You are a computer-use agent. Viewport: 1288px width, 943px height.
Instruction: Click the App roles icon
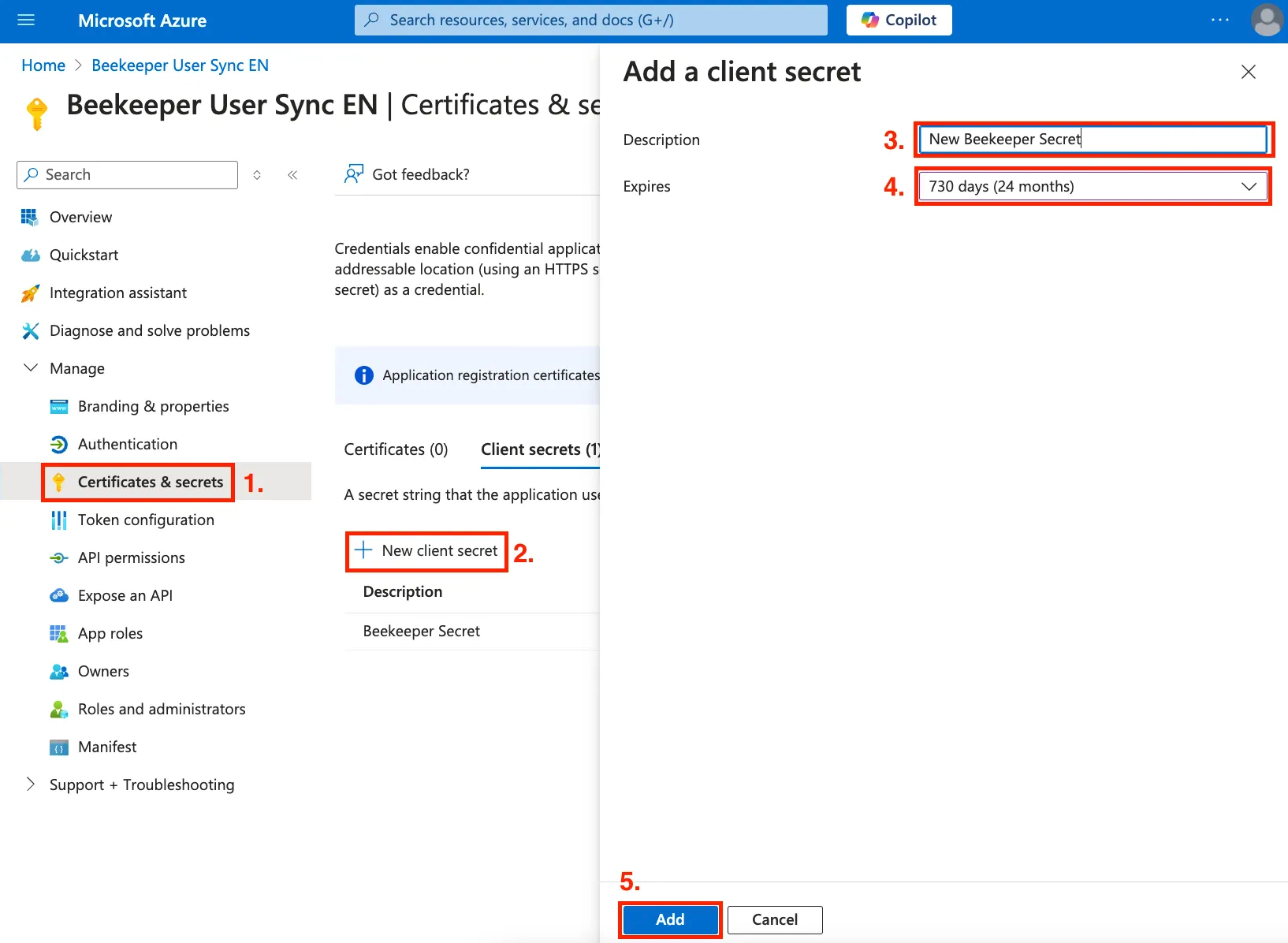click(x=59, y=634)
